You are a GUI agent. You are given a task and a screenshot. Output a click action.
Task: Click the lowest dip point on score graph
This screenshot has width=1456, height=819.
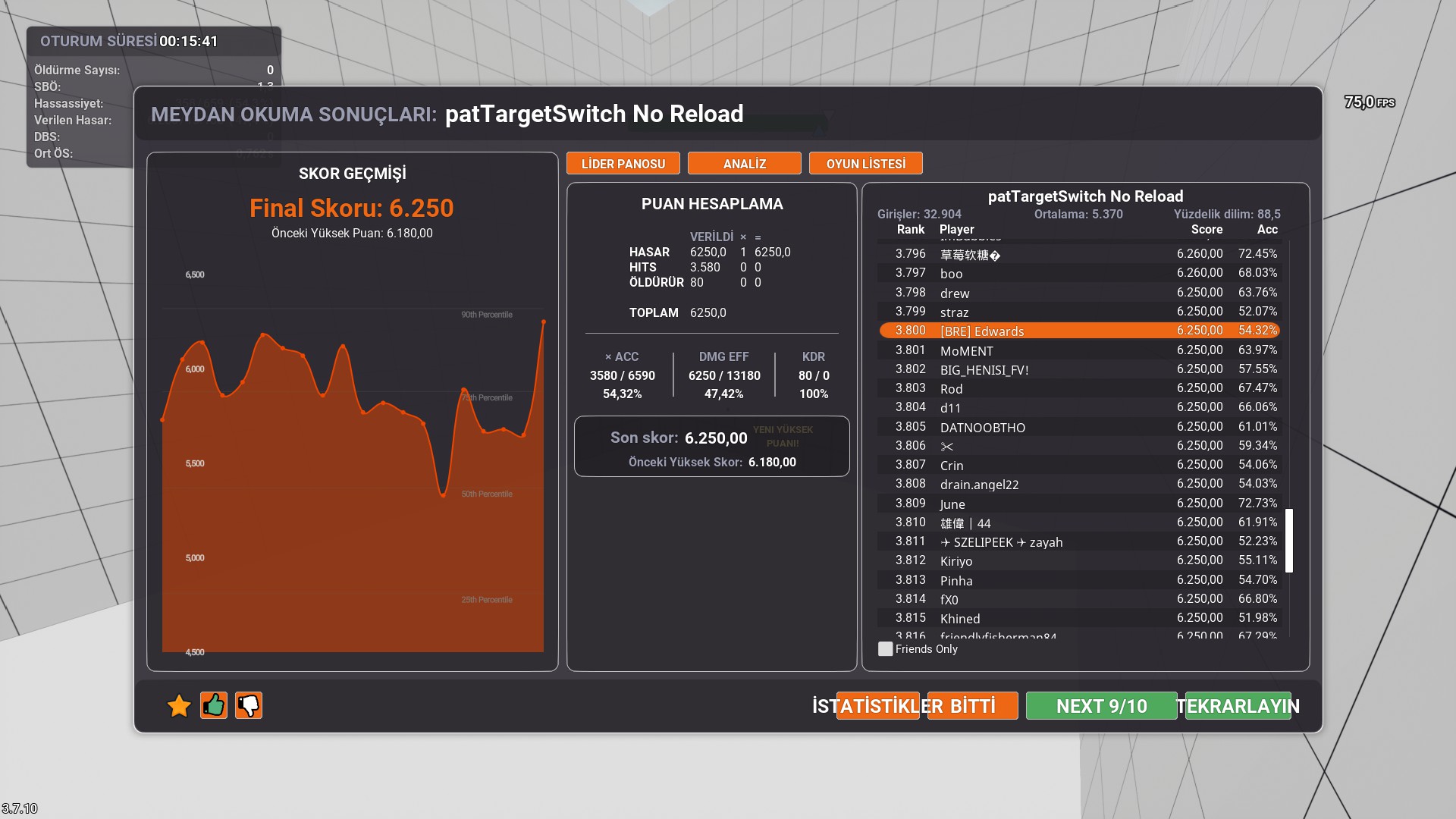tap(444, 494)
